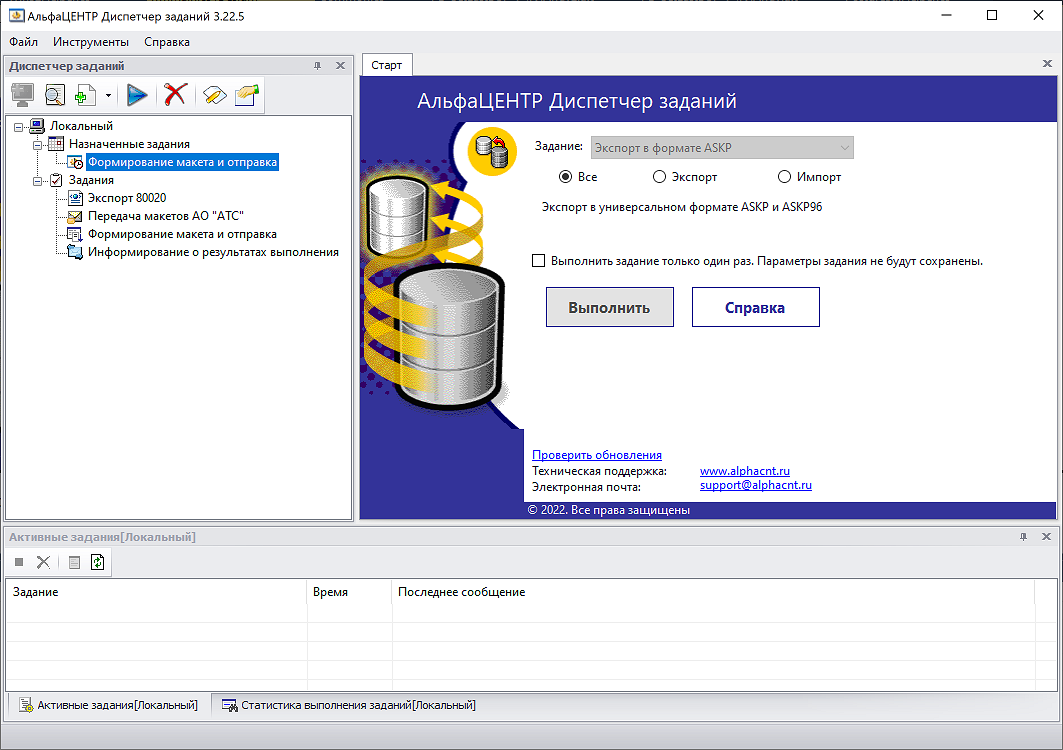Select the Экспорт 80020 task
The width and height of the screenshot is (1063, 750).
pyautogui.click(x=127, y=198)
